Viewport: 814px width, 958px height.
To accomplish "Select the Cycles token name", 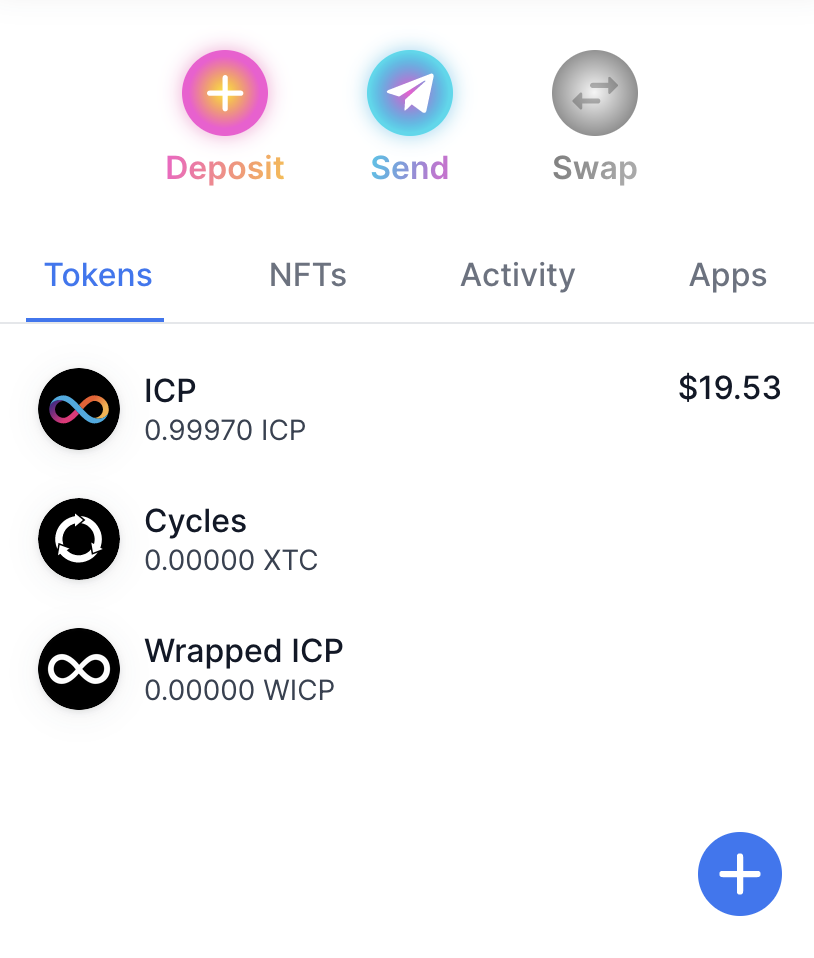I will pos(196,522).
